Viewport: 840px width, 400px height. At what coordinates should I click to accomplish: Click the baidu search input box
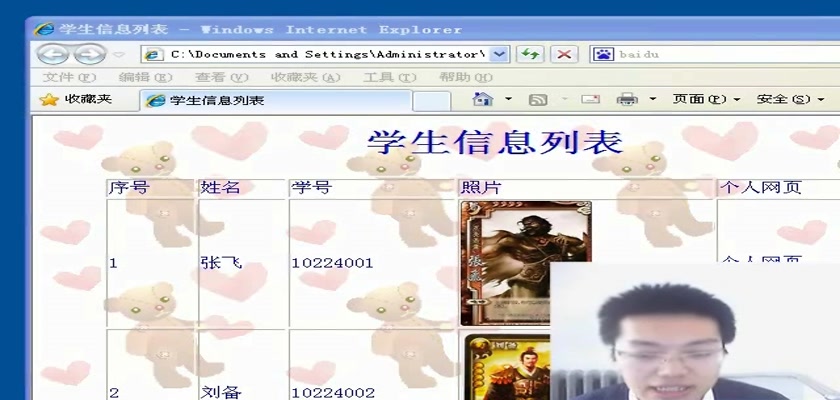pyautogui.click(x=729, y=54)
